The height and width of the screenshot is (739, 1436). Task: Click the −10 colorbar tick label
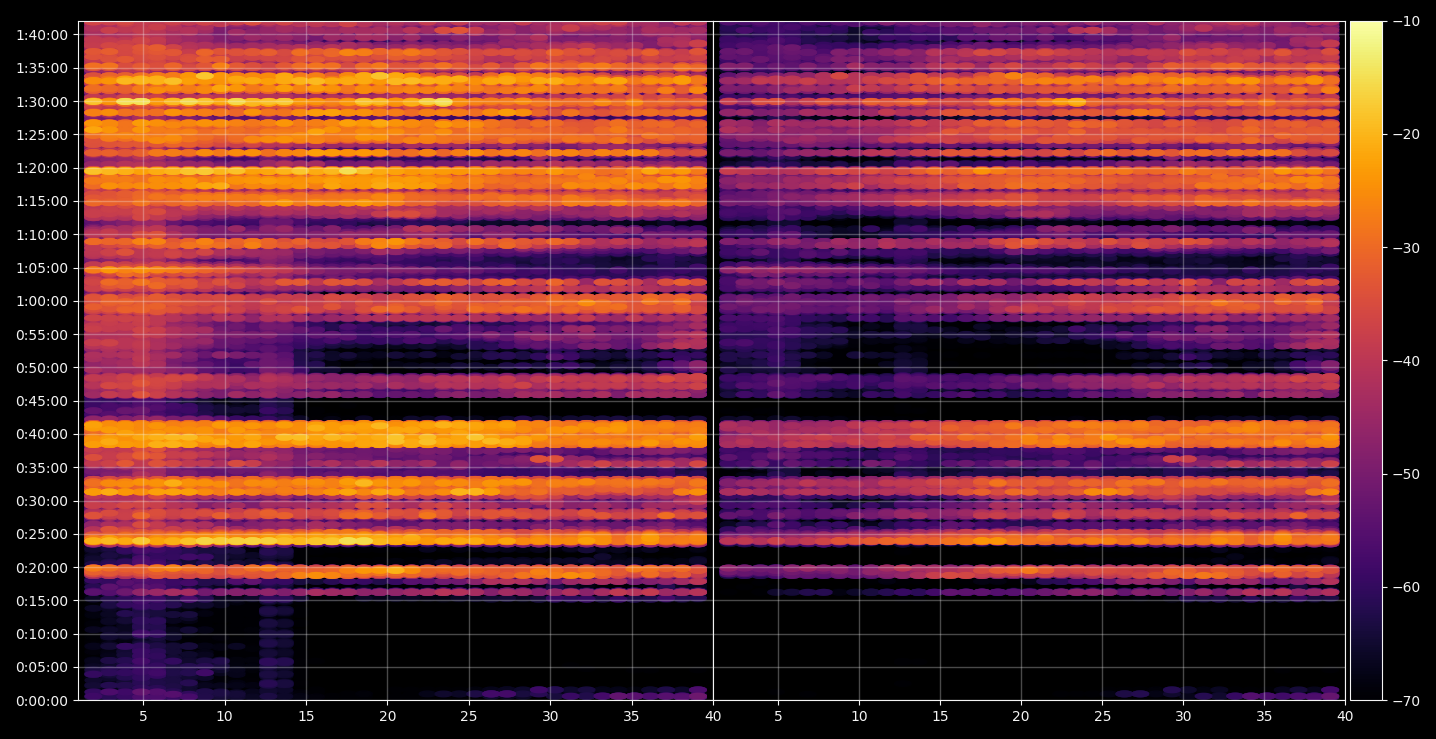pos(1406,22)
